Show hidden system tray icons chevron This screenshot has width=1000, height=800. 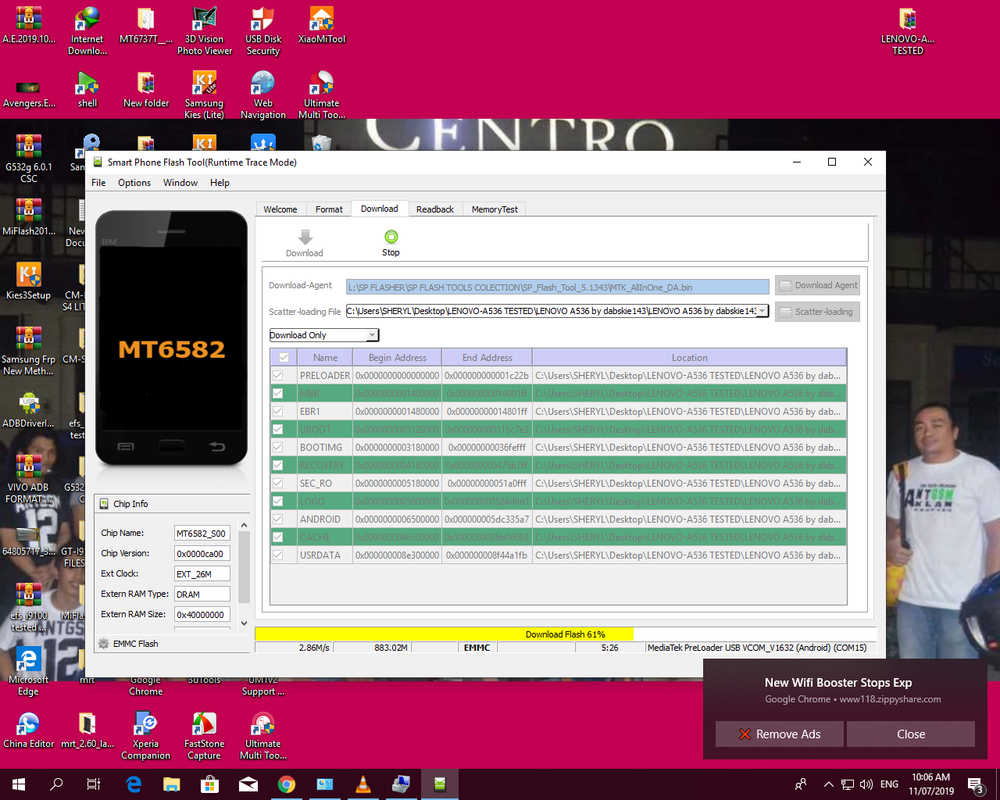(x=828, y=784)
